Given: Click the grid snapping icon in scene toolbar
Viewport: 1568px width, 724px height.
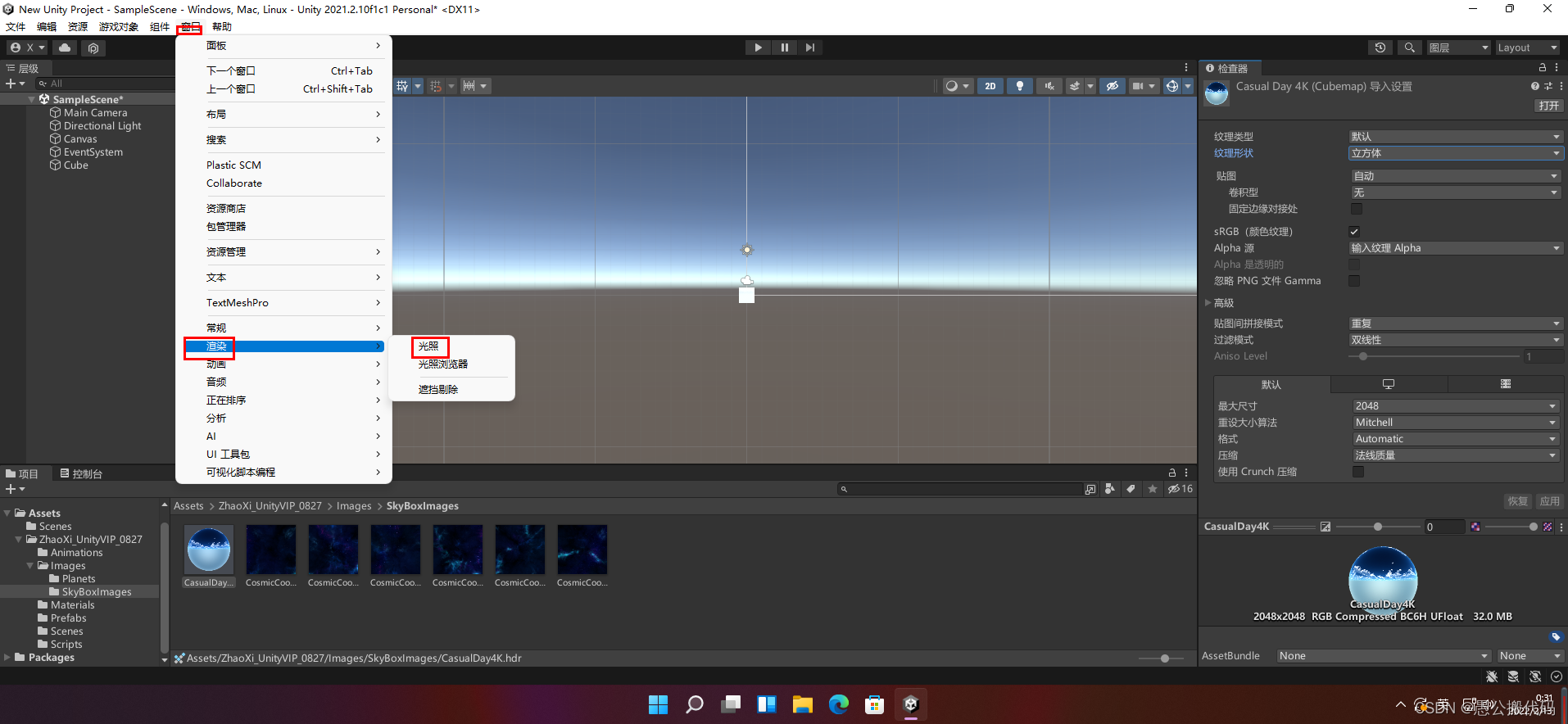Looking at the screenshot, I should 402,86.
